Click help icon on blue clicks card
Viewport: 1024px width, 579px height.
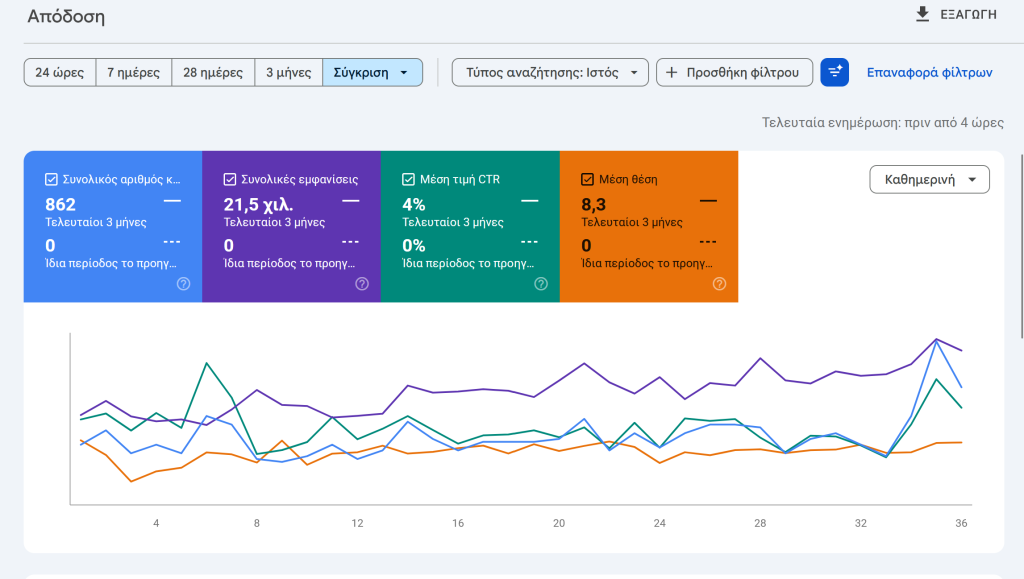184,284
